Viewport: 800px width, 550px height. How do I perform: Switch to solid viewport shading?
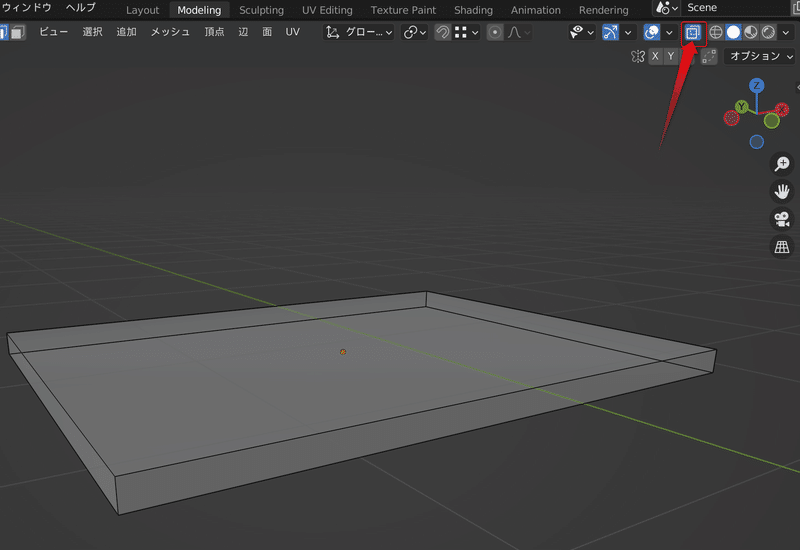click(733, 33)
